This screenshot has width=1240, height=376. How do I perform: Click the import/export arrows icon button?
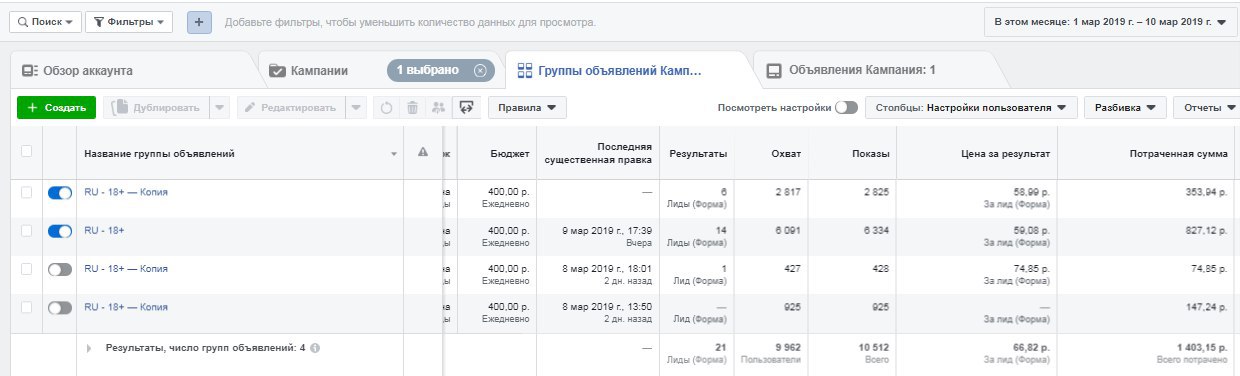[466, 107]
